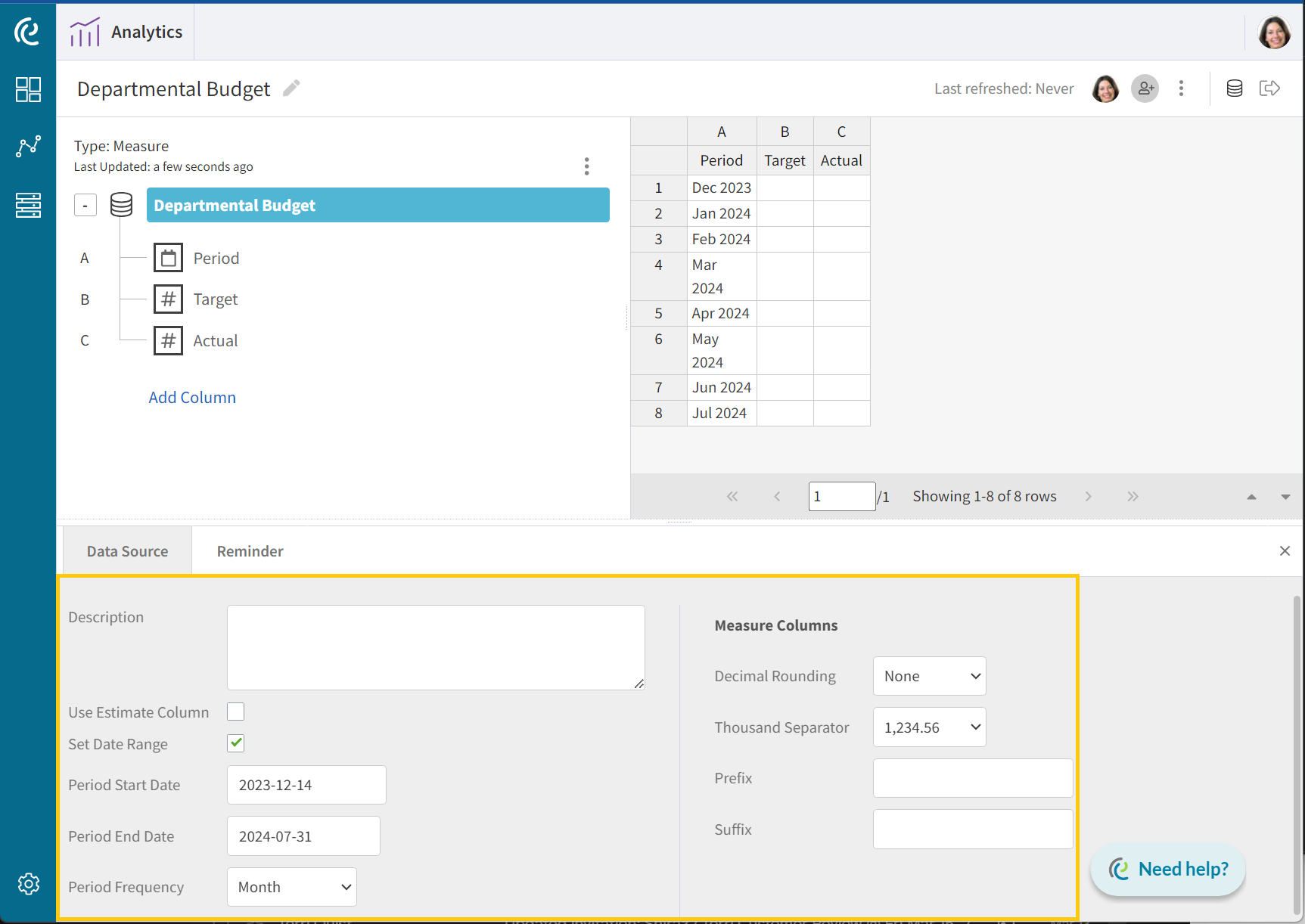Viewport: 1305px width, 924px height.
Task: Enable the Use Estimate Column checkbox
Action: pyautogui.click(x=235, y=712)
